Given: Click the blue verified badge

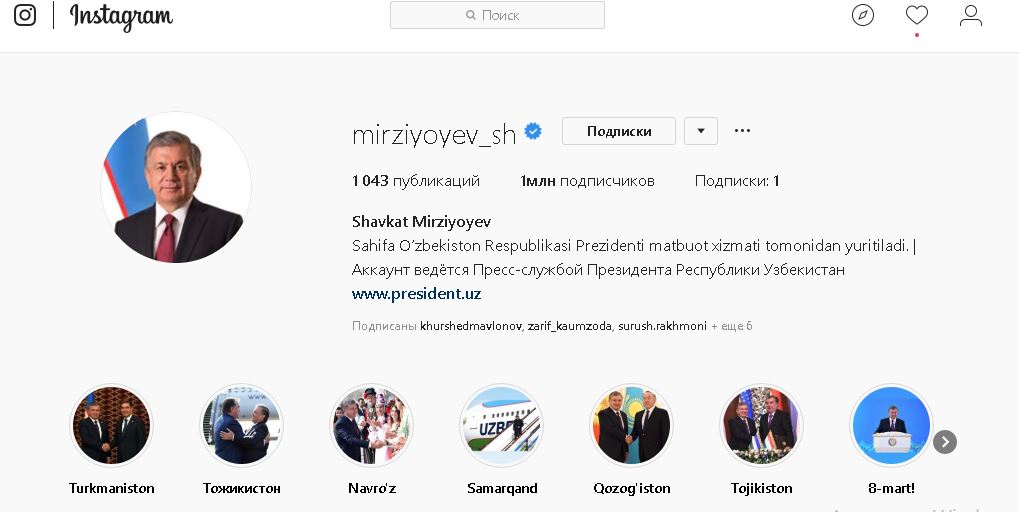Looking at the screenshot, I should 533,131.
